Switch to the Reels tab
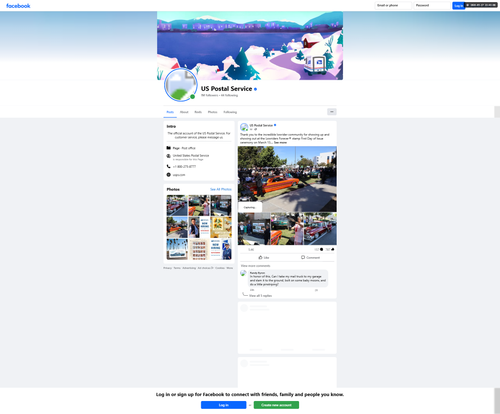 198,112
